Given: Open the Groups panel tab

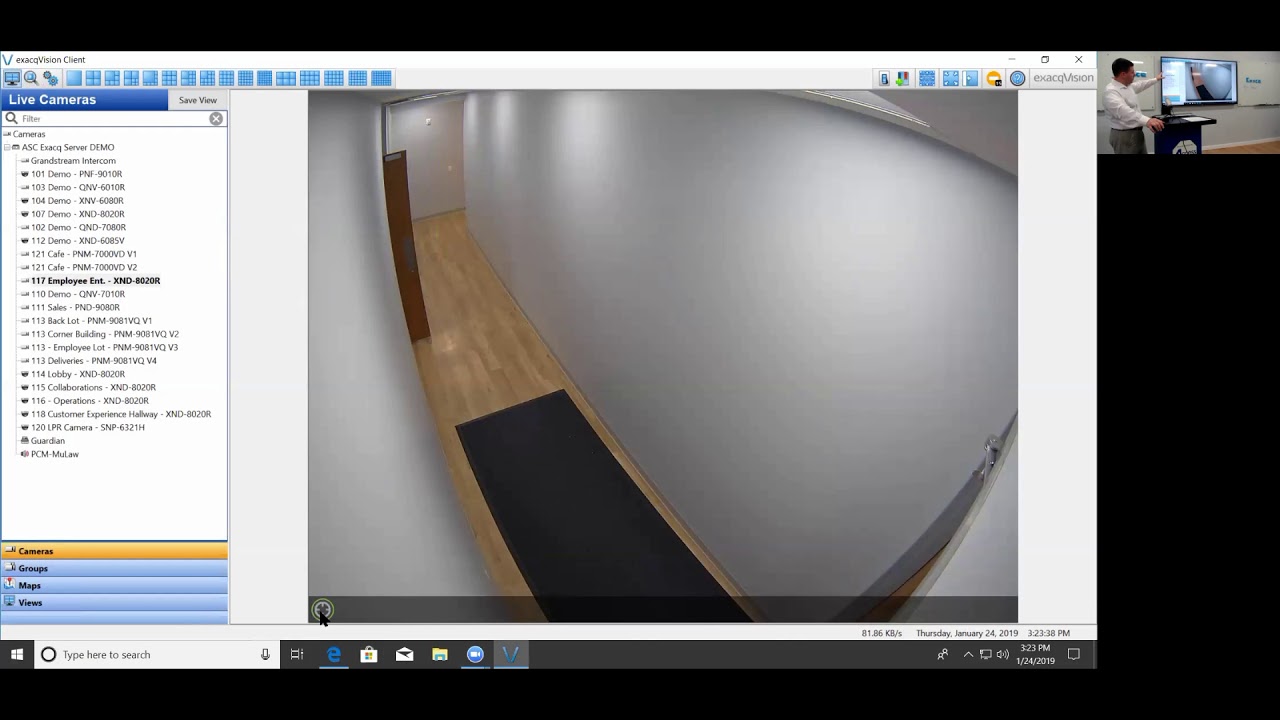Looking at the screenshot, I should point(114,568).
